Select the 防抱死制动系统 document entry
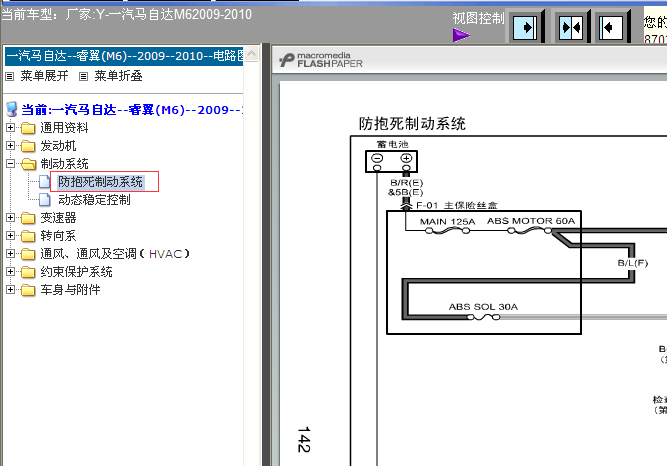 [x=100, y=182]
